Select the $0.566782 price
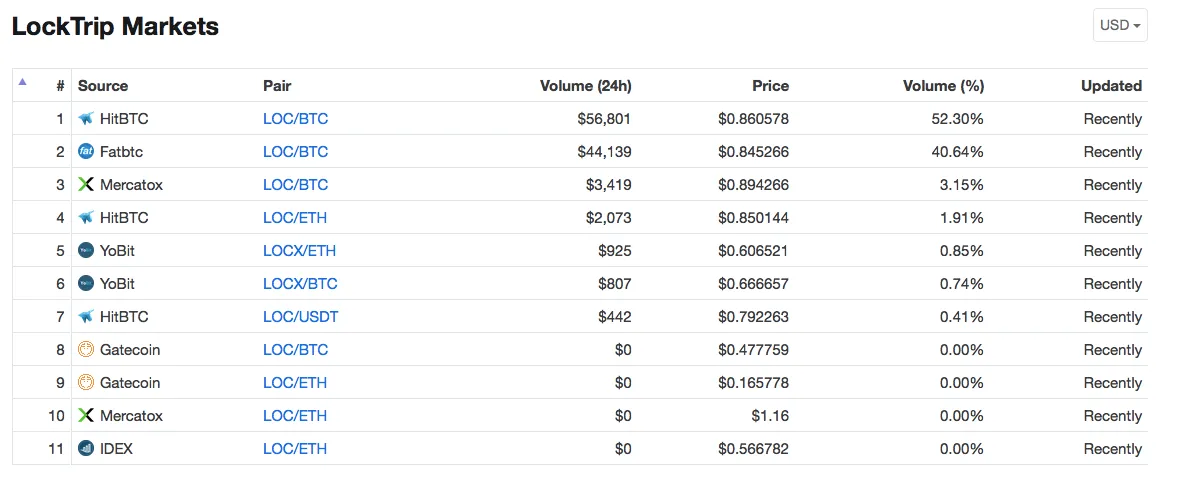1182x484 pixels. click(x=753, y=449)
